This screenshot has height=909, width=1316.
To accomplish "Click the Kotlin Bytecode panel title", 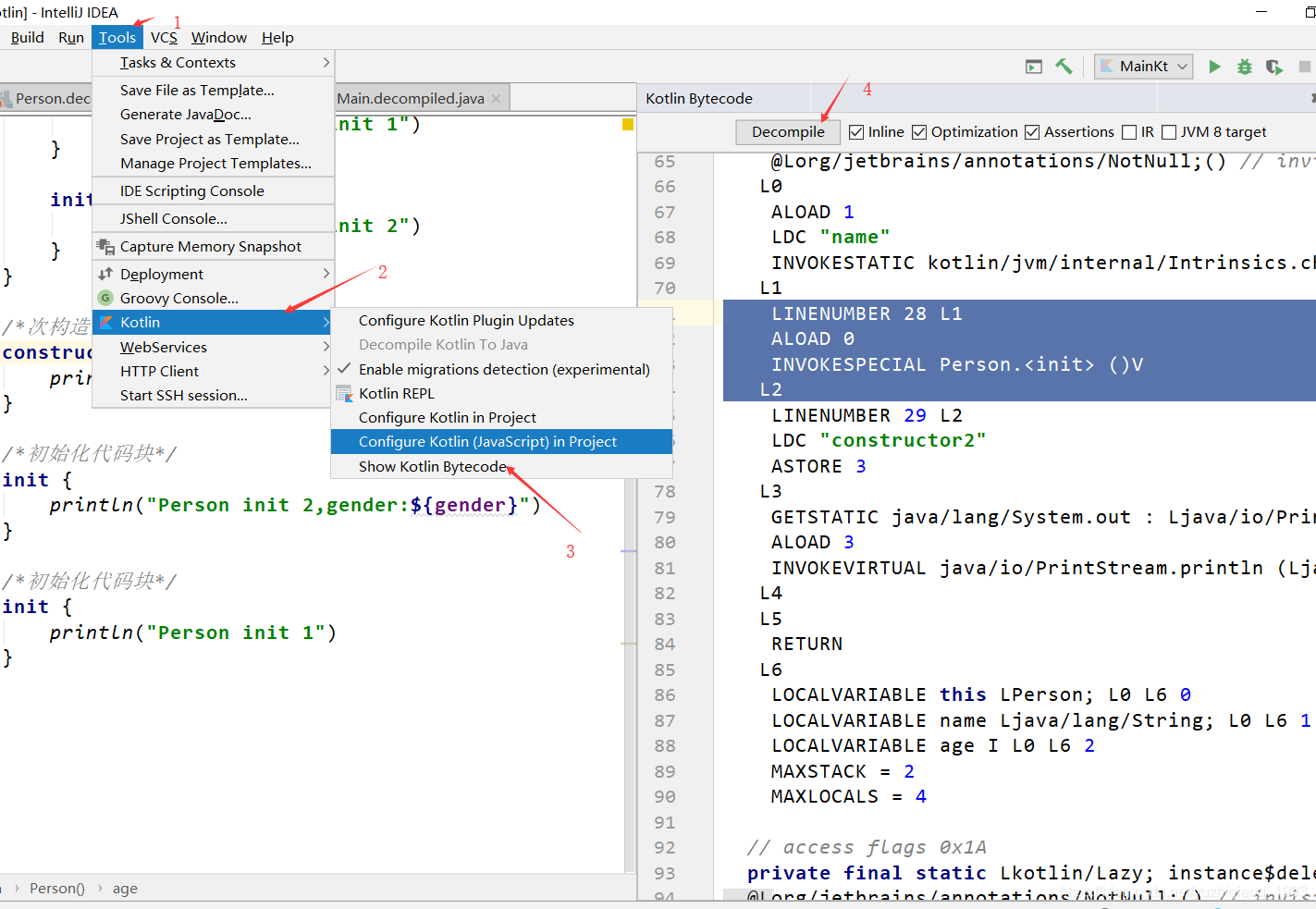I will [x=699, y=99].
